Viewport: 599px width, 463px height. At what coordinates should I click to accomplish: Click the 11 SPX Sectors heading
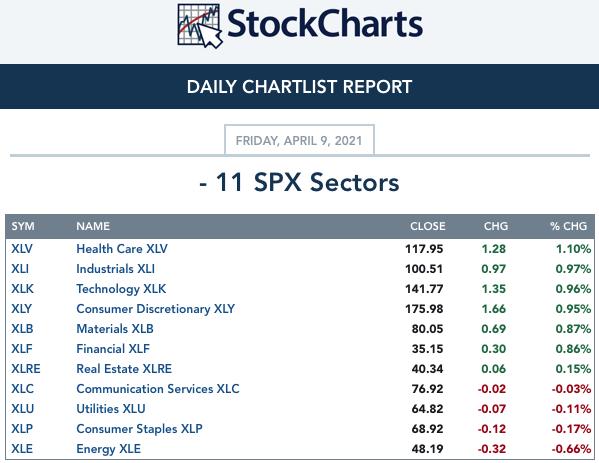pos(299,182)
